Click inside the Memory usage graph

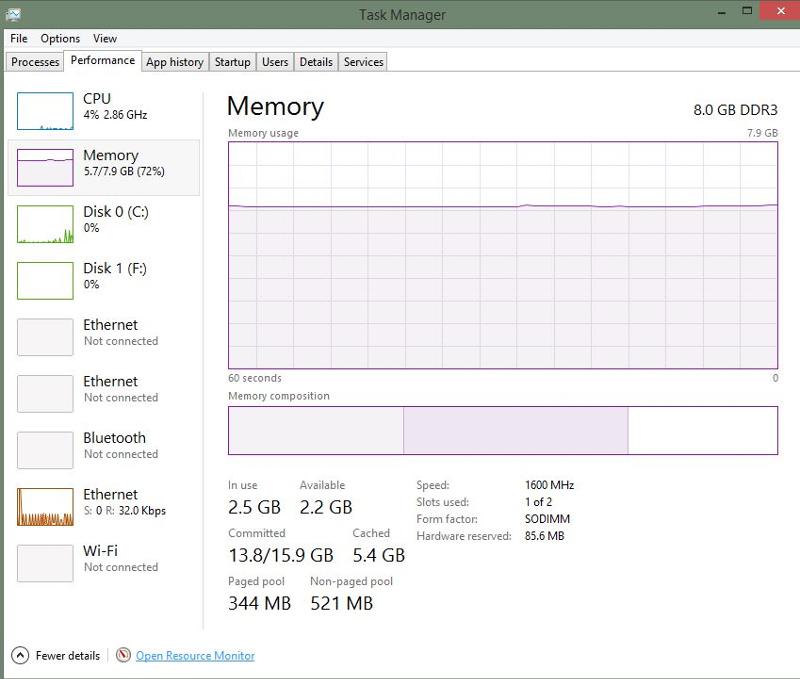[500, 260]
